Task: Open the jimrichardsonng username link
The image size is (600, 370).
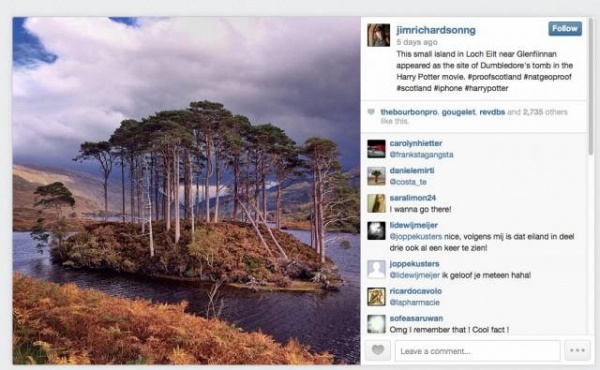Action: tap(436, 30)
